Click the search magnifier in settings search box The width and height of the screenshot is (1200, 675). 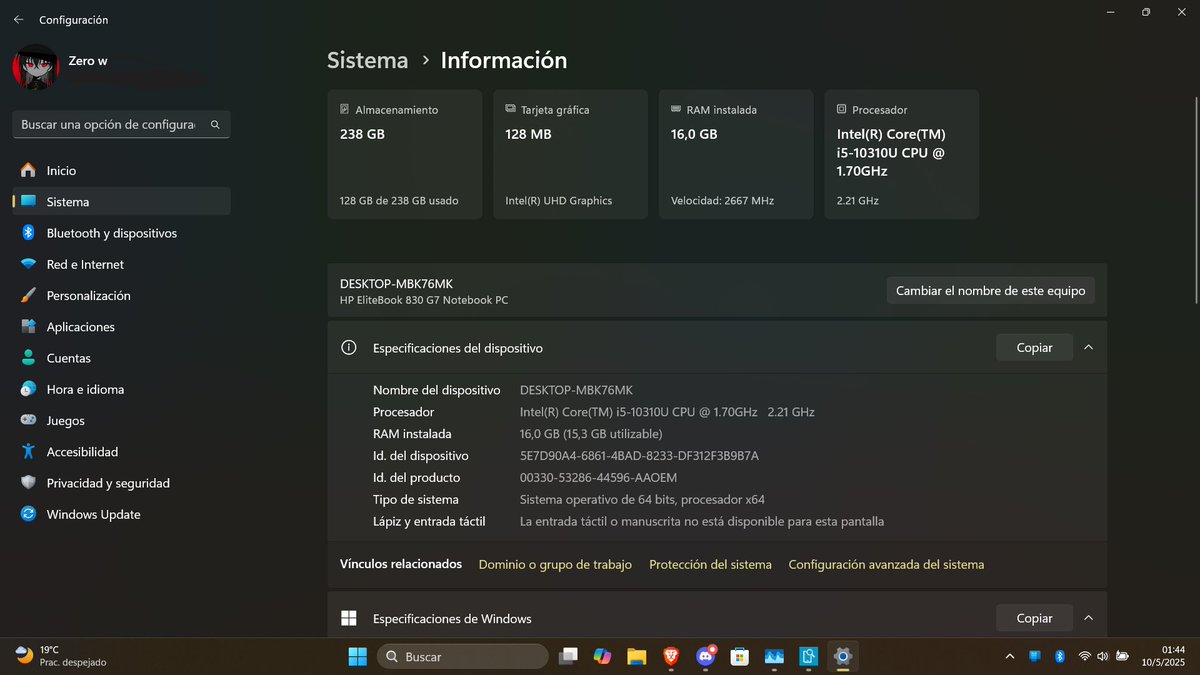tap(215, 125)
